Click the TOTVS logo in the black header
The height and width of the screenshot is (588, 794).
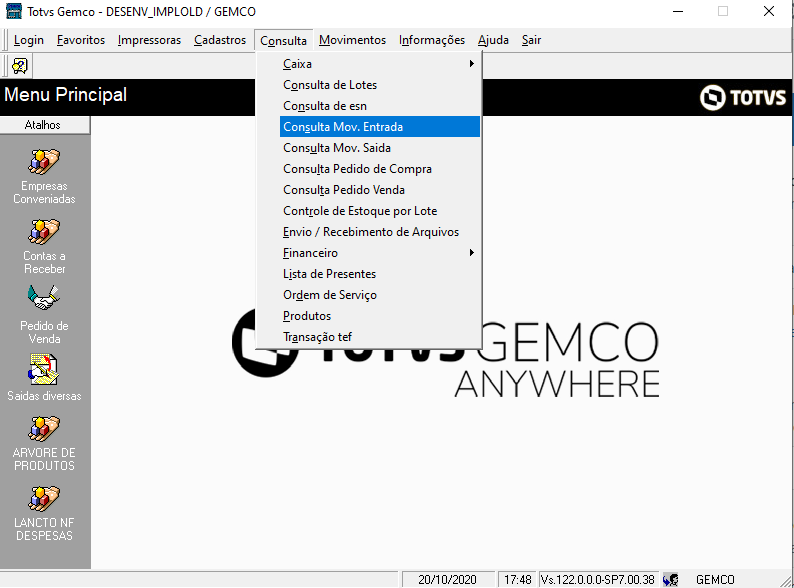pos(743,97)
